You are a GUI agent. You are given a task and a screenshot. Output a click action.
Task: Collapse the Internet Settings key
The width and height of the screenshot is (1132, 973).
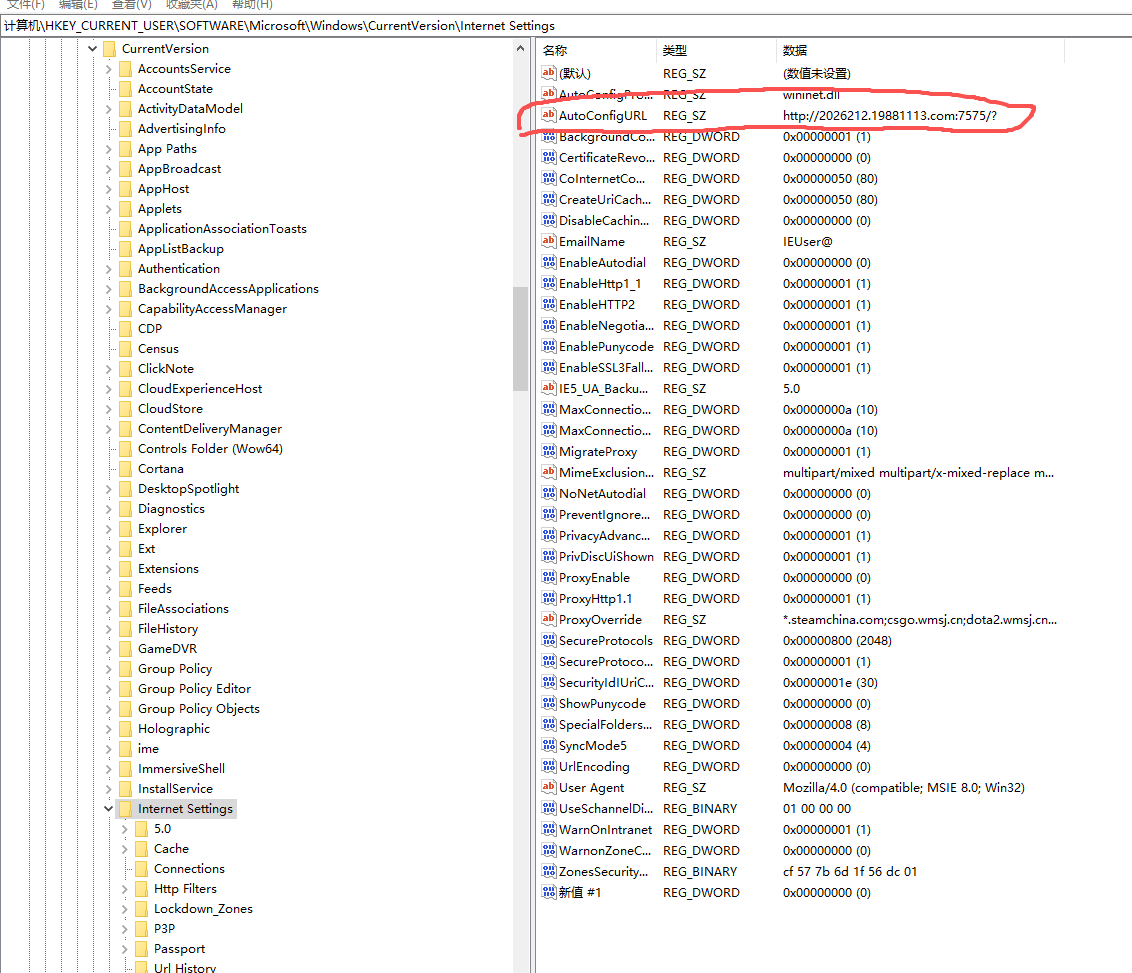(108, 808)
